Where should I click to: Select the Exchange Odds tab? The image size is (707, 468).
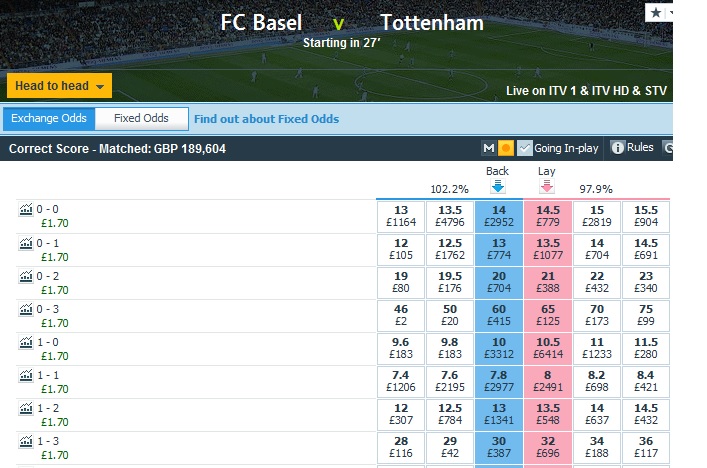coord(49,119)
